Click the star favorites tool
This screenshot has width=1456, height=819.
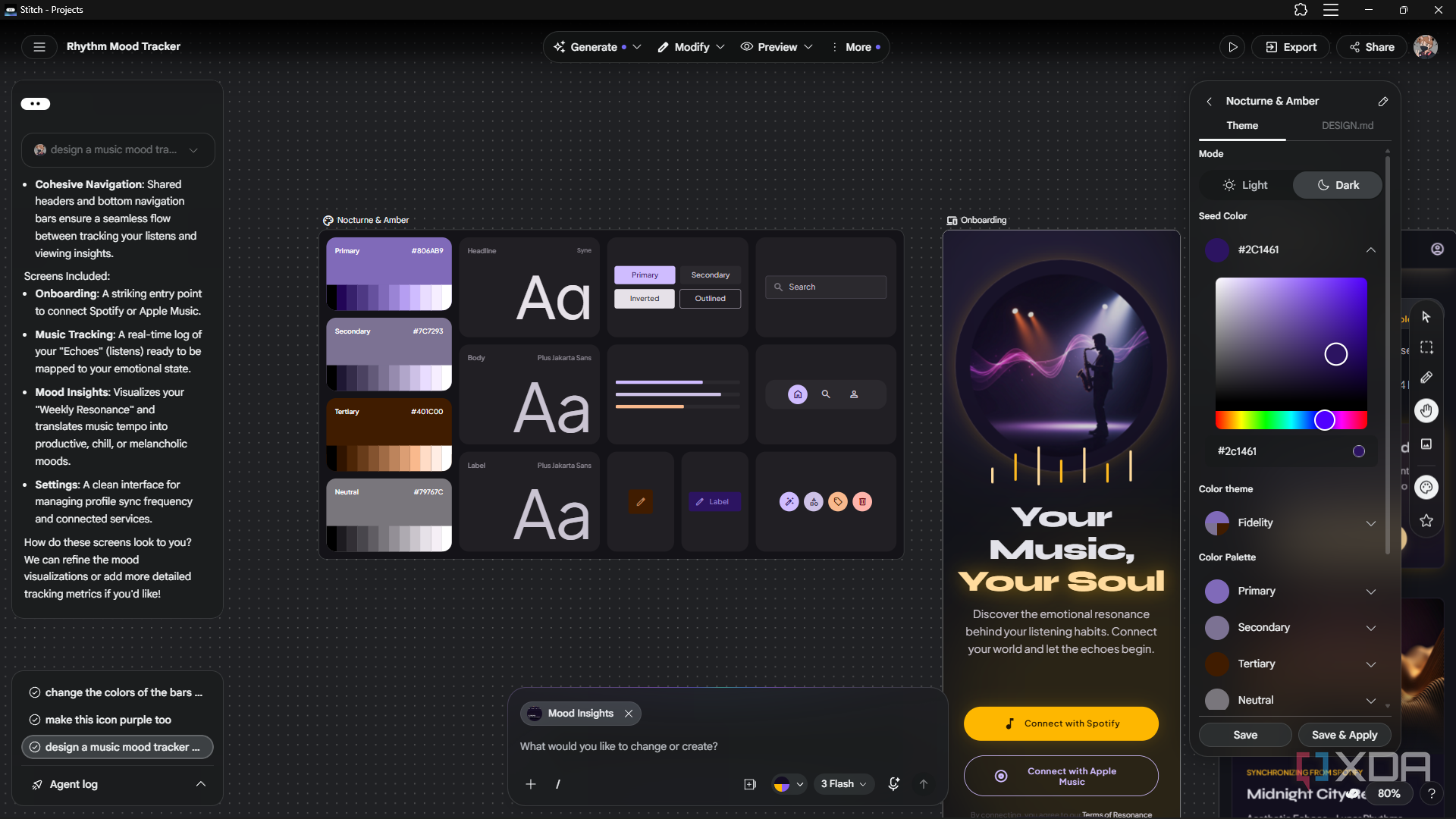1426,521
